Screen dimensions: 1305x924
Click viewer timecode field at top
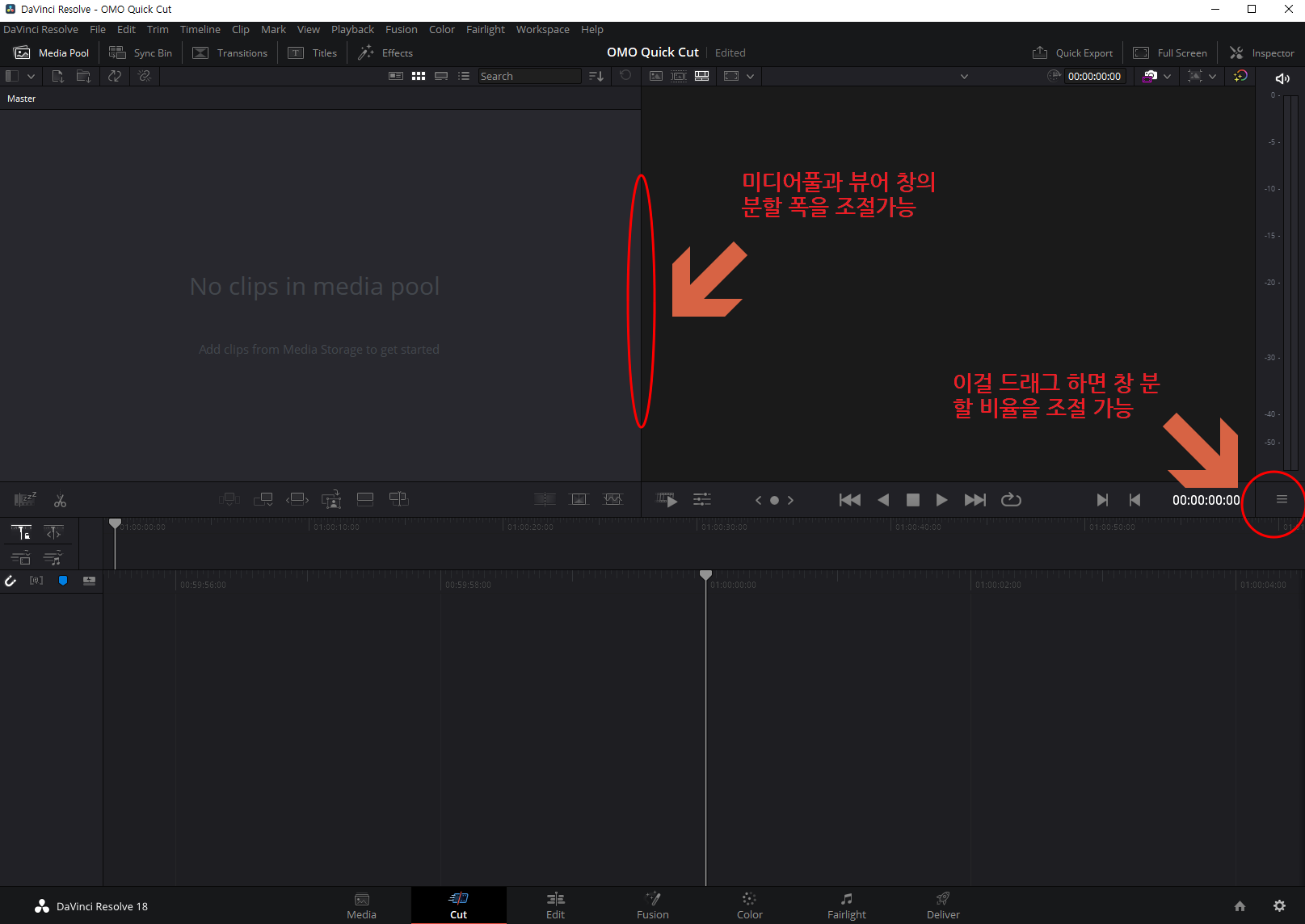tap(1094, 76)
